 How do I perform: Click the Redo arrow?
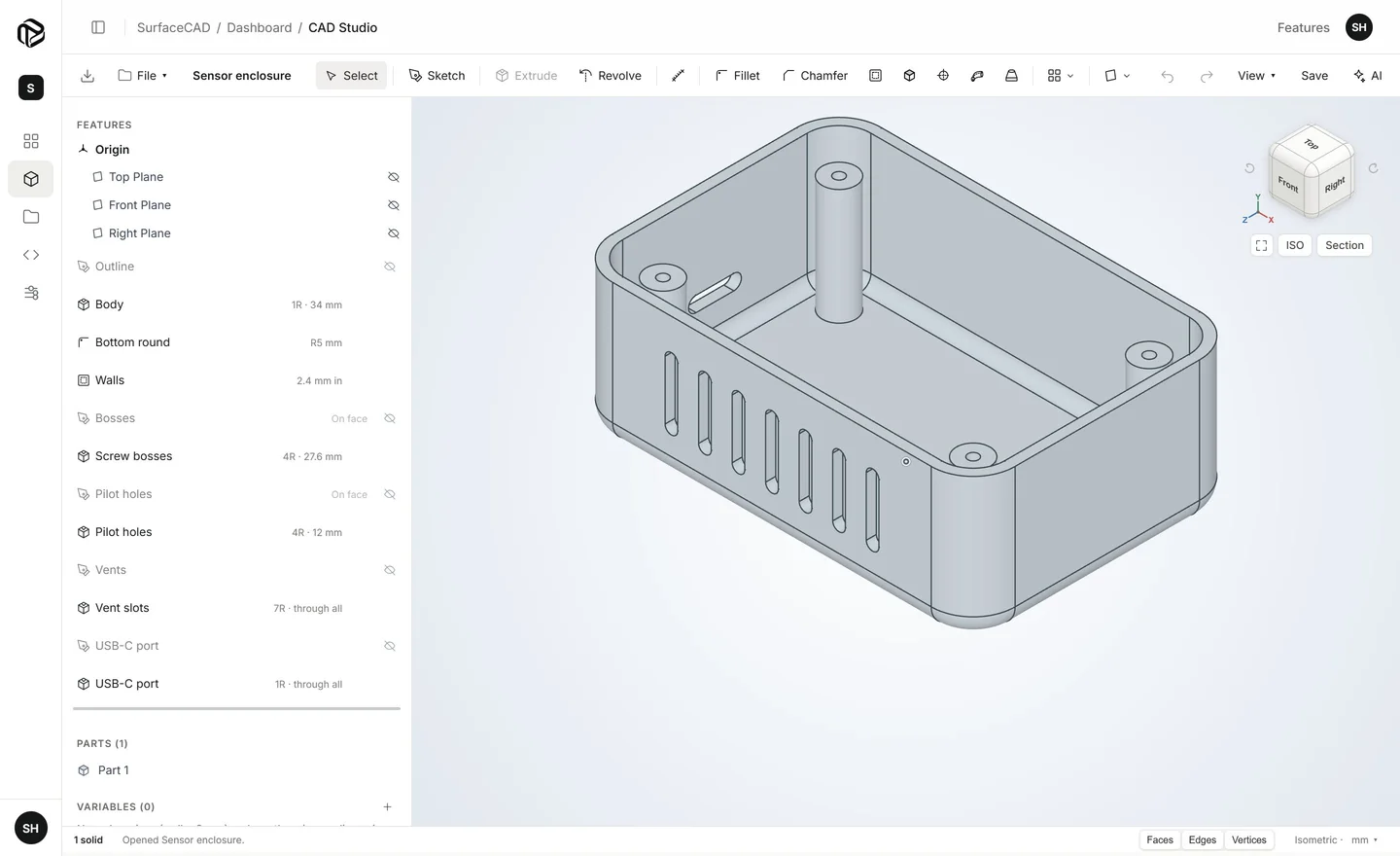tap(1207, 76)
